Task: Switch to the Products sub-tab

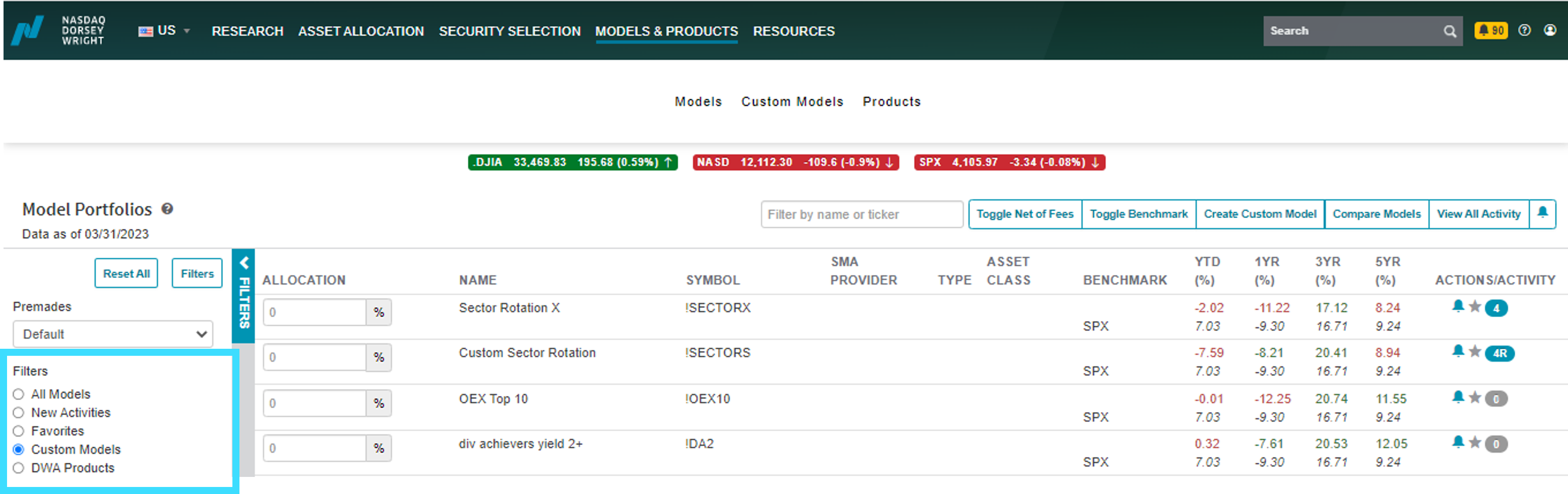Action: (892, 102)
